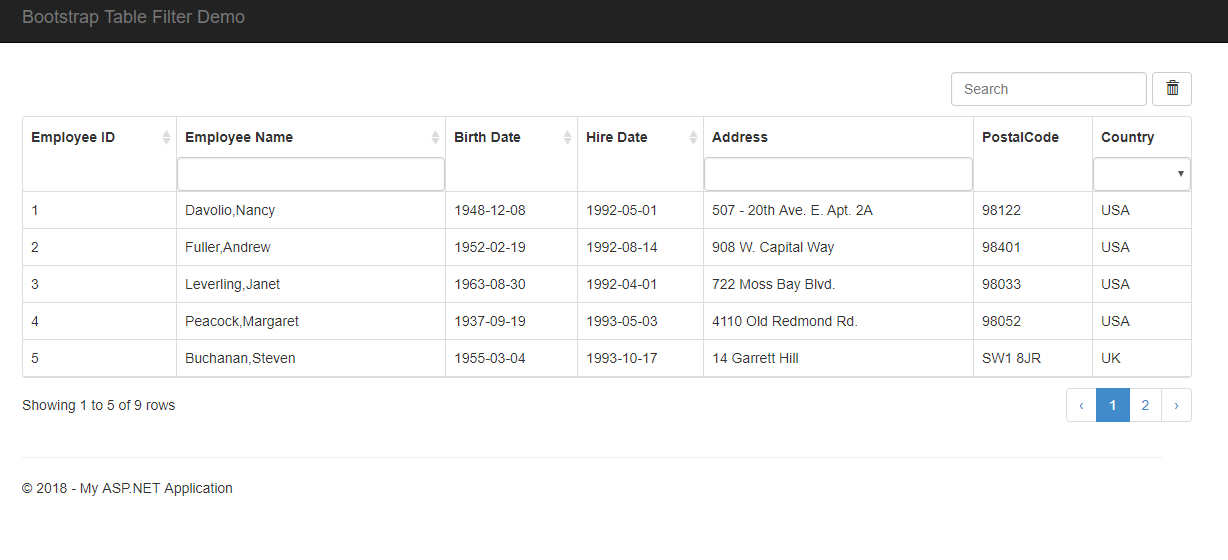Click the 908 W. Capital Way cell
This screenshot has height=560, width=1228.
pyautogui.click(x=773, y=247)
